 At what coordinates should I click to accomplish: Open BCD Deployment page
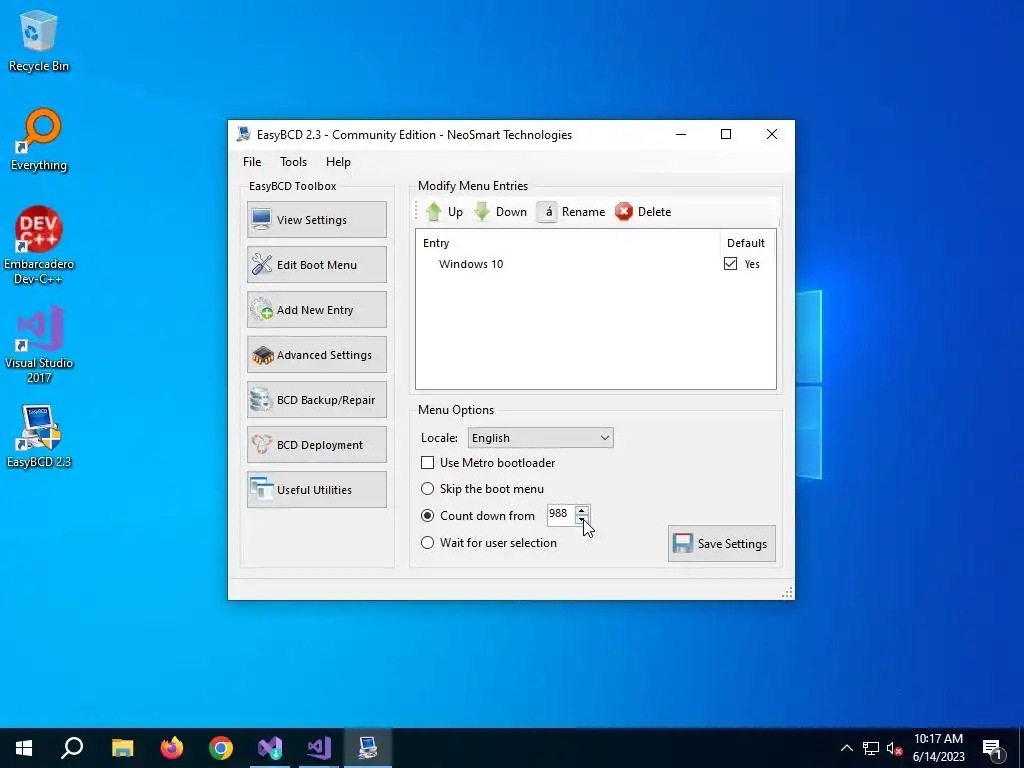317,445
